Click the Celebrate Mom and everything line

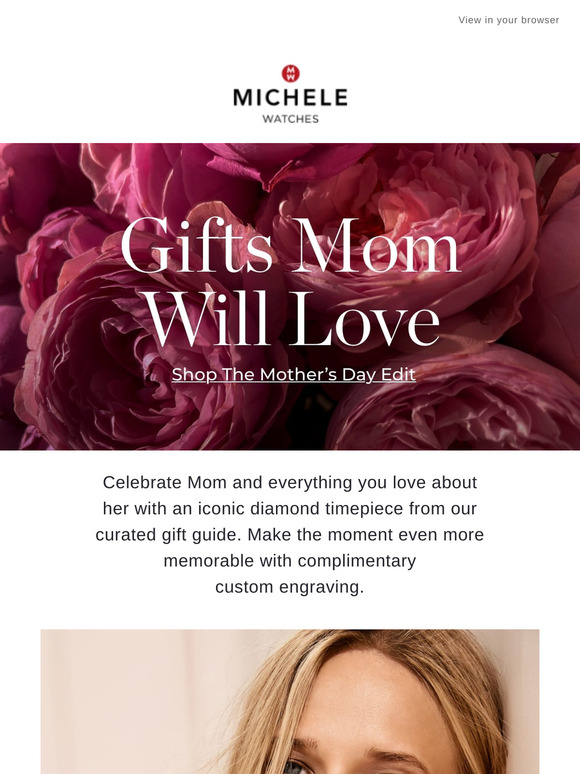(x=290, y=482)
